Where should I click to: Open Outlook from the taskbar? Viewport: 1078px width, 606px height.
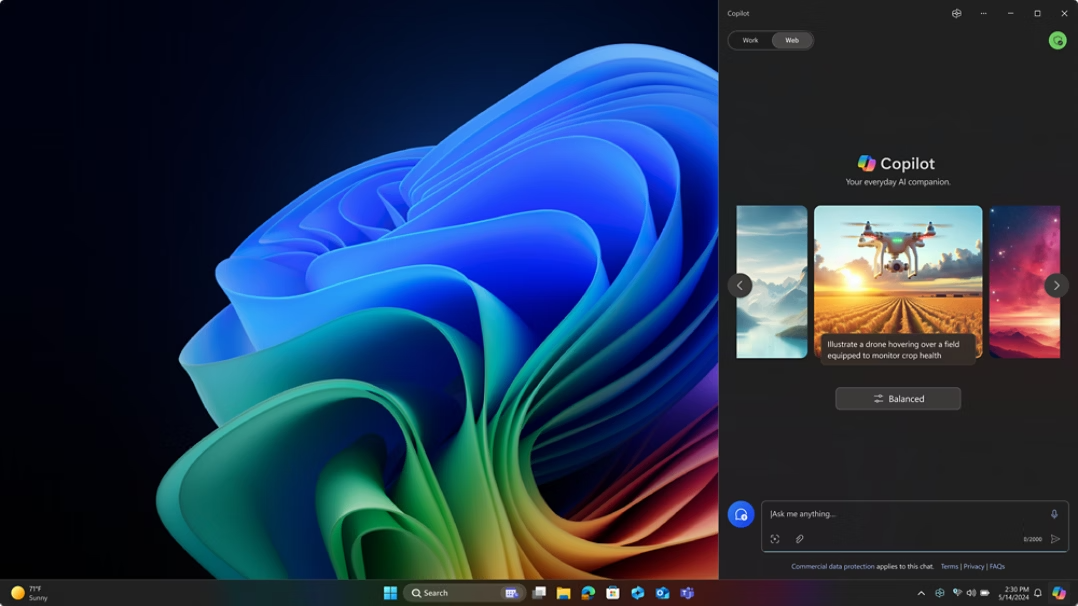662,593
